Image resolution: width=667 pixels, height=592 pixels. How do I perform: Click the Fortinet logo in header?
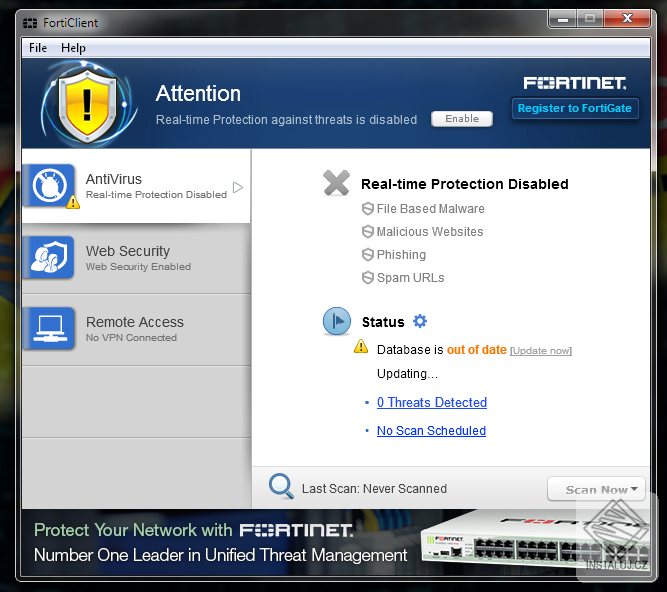(575, 83)
